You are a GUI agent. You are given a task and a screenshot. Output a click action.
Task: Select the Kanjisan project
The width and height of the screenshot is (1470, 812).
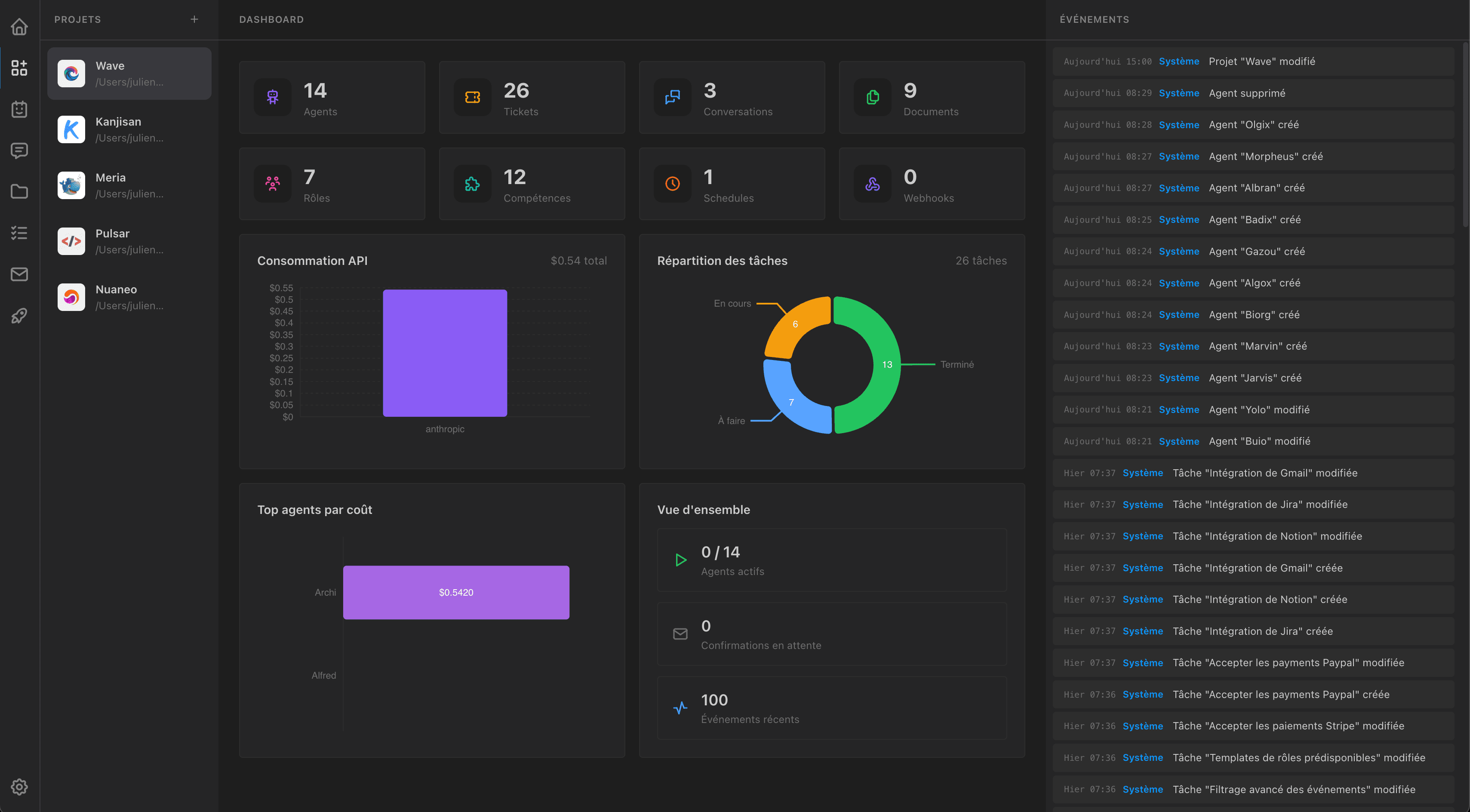tap(129, 129)
